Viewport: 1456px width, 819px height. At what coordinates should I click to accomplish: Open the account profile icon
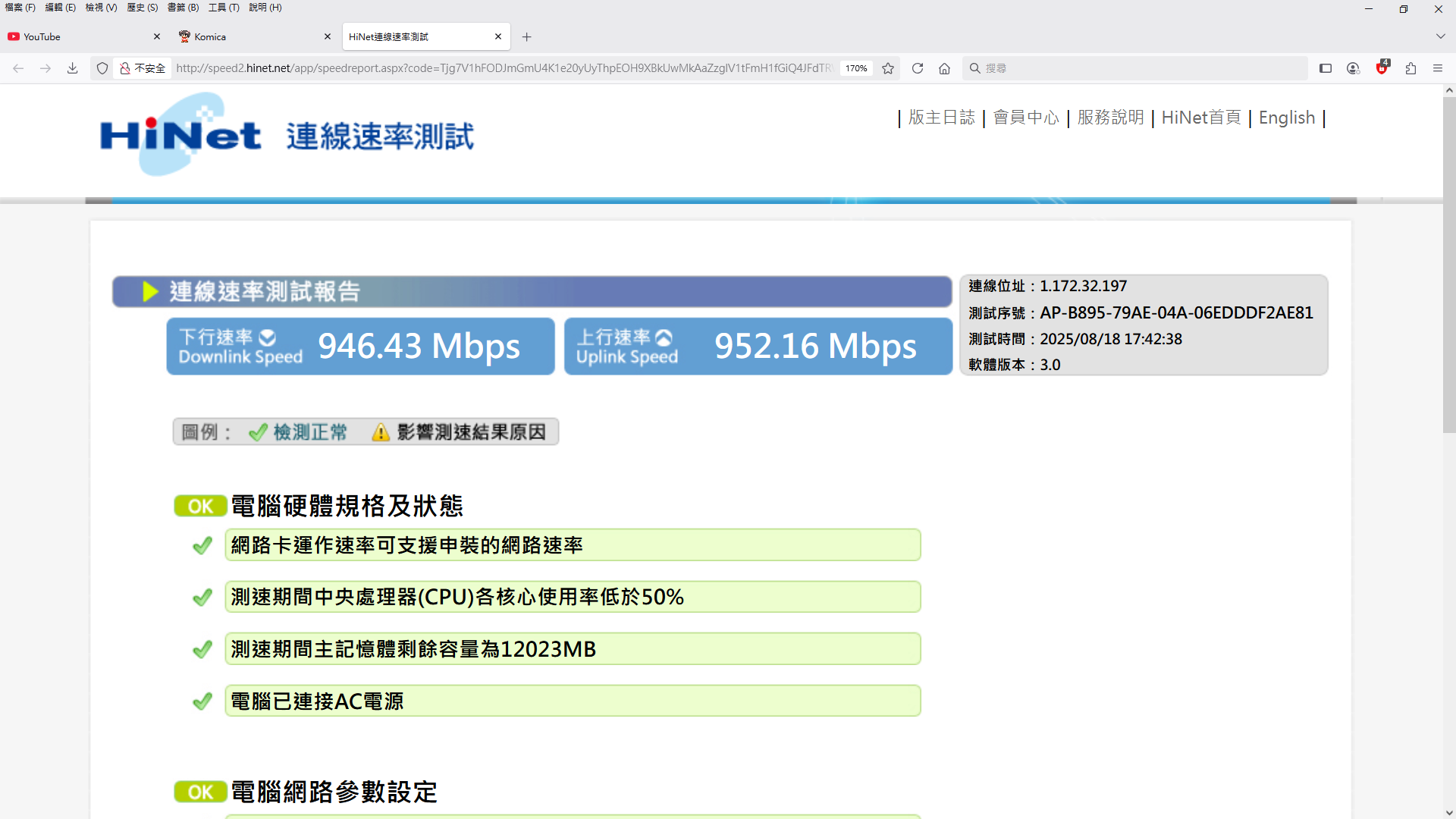pyautogui.click(x=1353, y=68)
